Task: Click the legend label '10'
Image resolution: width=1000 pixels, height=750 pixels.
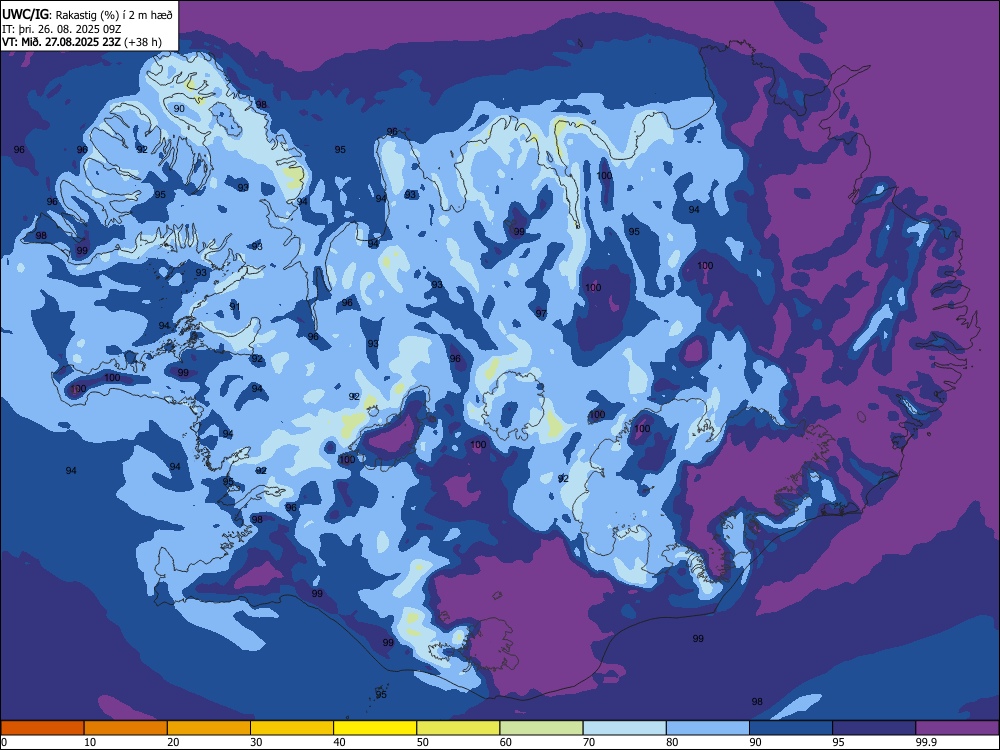Action: point(90,742)
